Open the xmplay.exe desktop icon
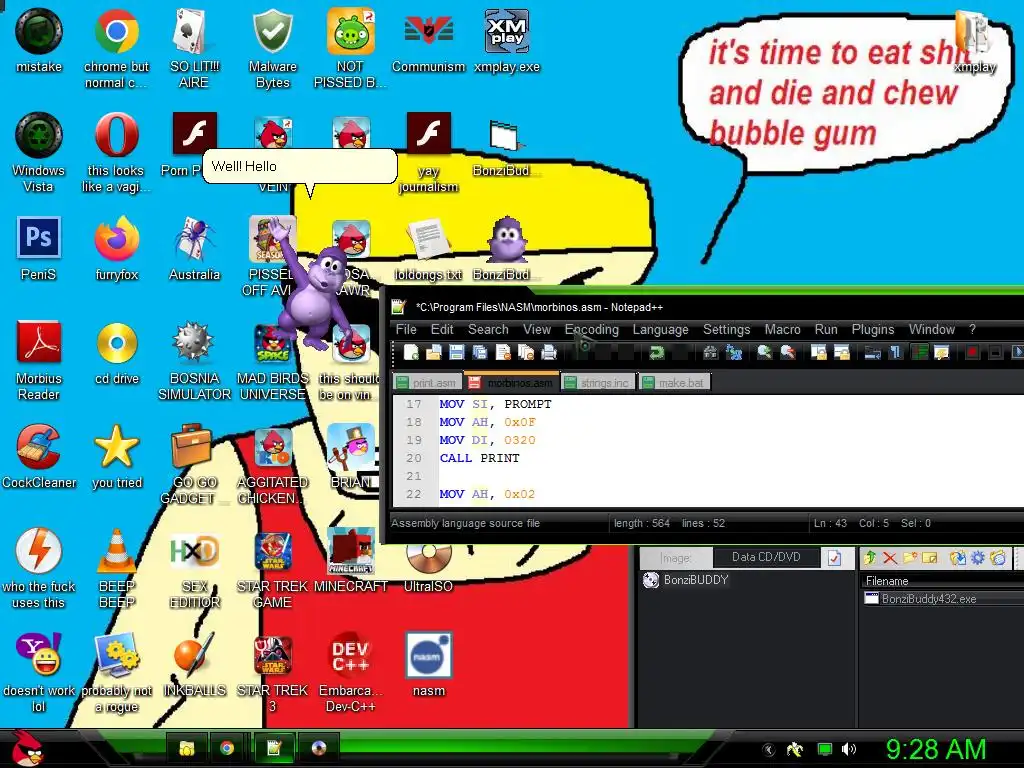 click(x=507, y=41)
